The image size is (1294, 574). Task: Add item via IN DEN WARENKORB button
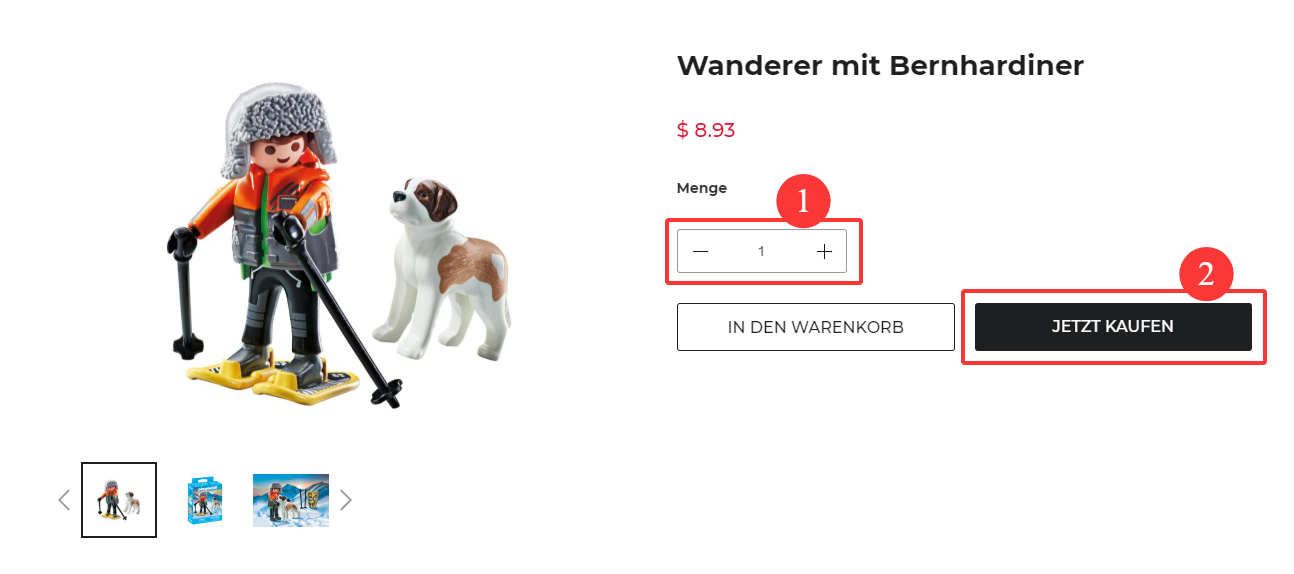click(816, 327)
